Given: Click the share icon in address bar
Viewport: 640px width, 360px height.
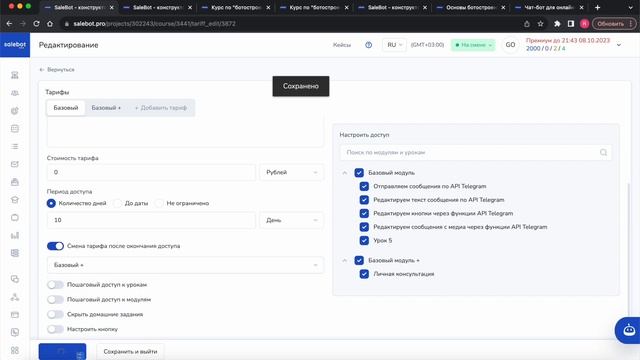Looking at the screenshot, I should coord(527,24).
